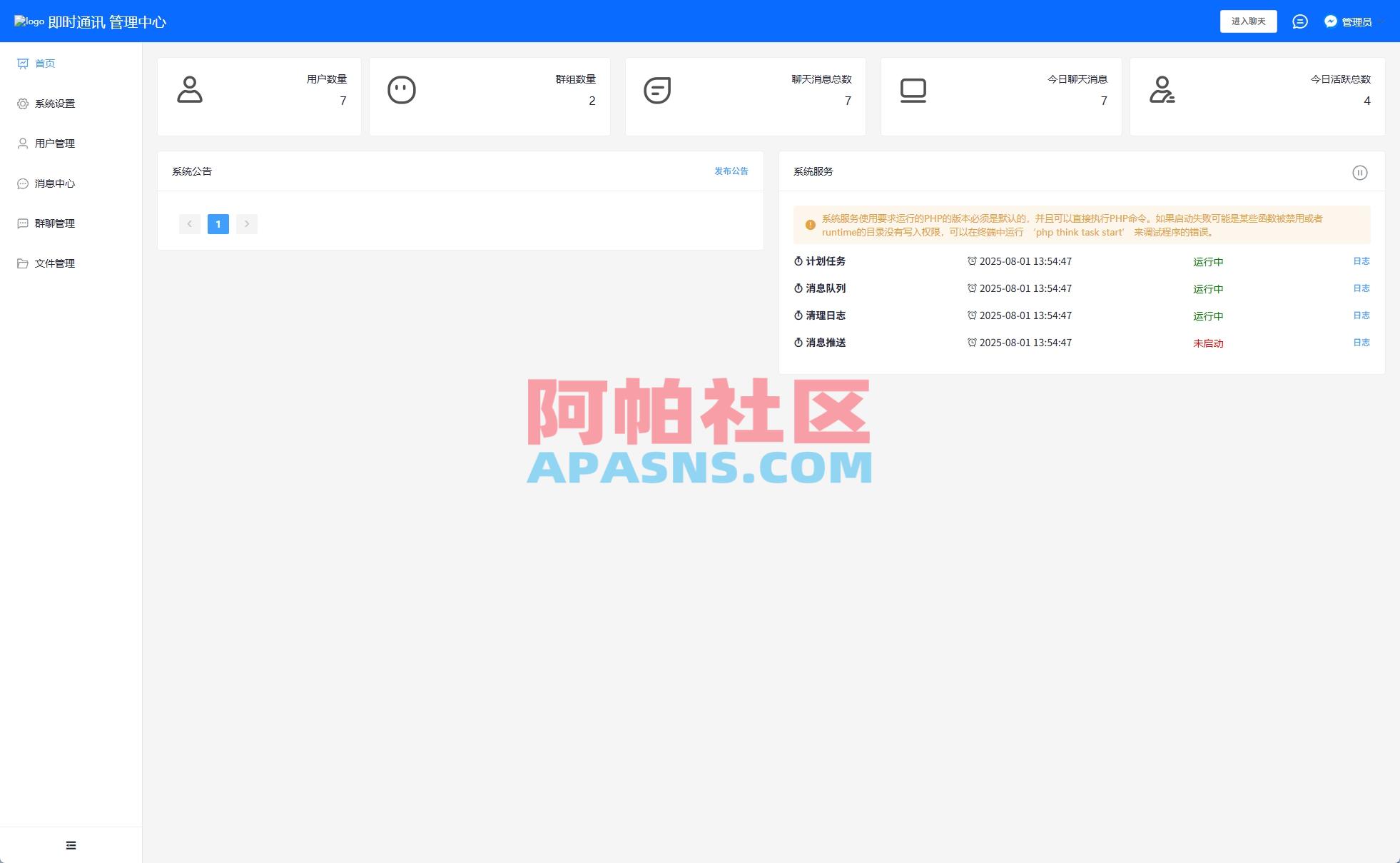Open the 日志 log for 消息队列
This screenshot has width=1400, height=863.
[x=1361, y=288]
